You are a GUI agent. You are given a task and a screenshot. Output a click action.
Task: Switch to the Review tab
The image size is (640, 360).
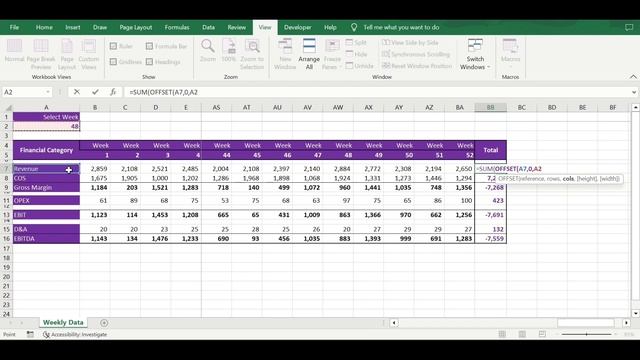tap(237, 27)
